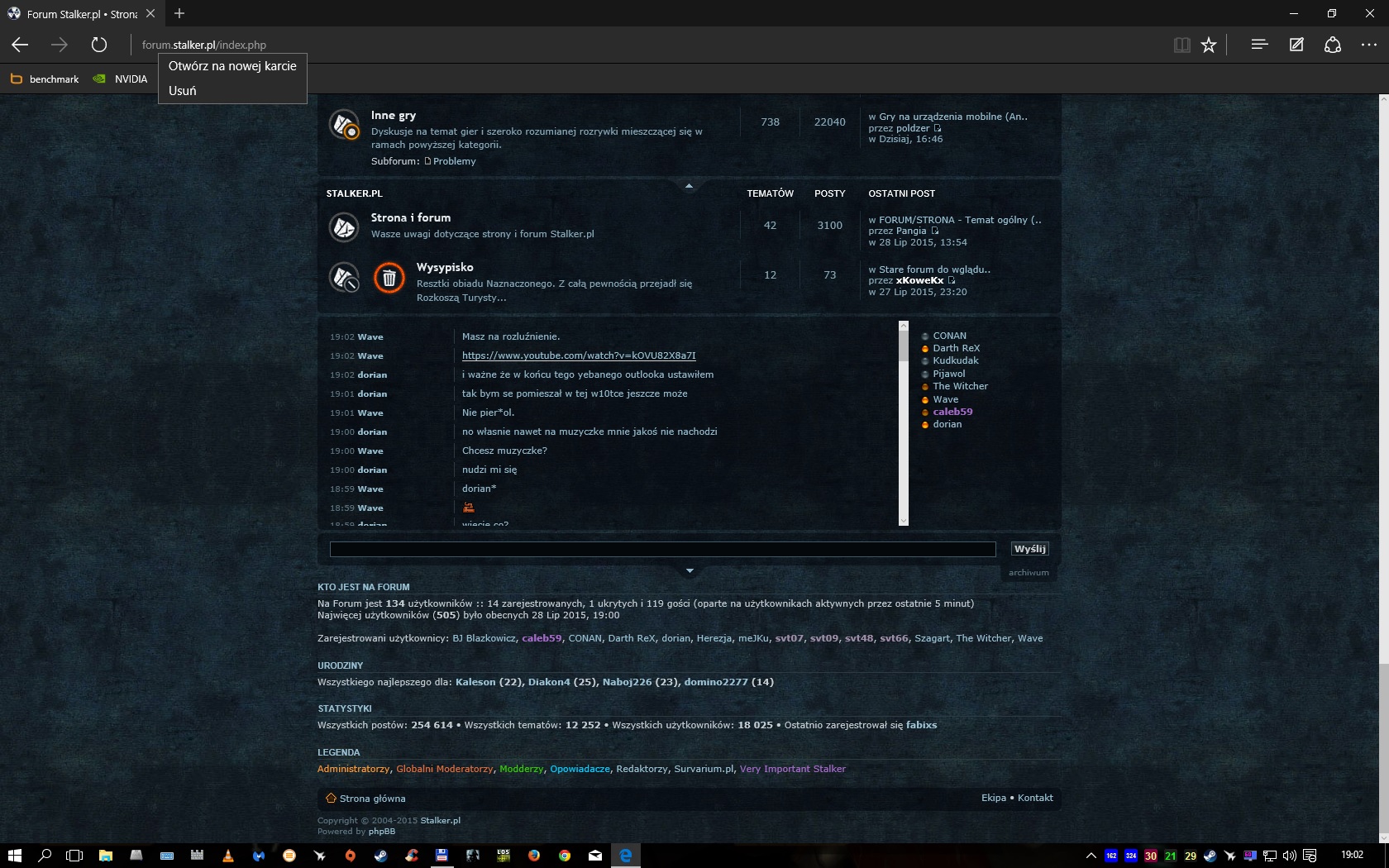Open the Administratorzy legend group
The image size is (1389, 868).
pyautogui.click(x=353, y=769)
